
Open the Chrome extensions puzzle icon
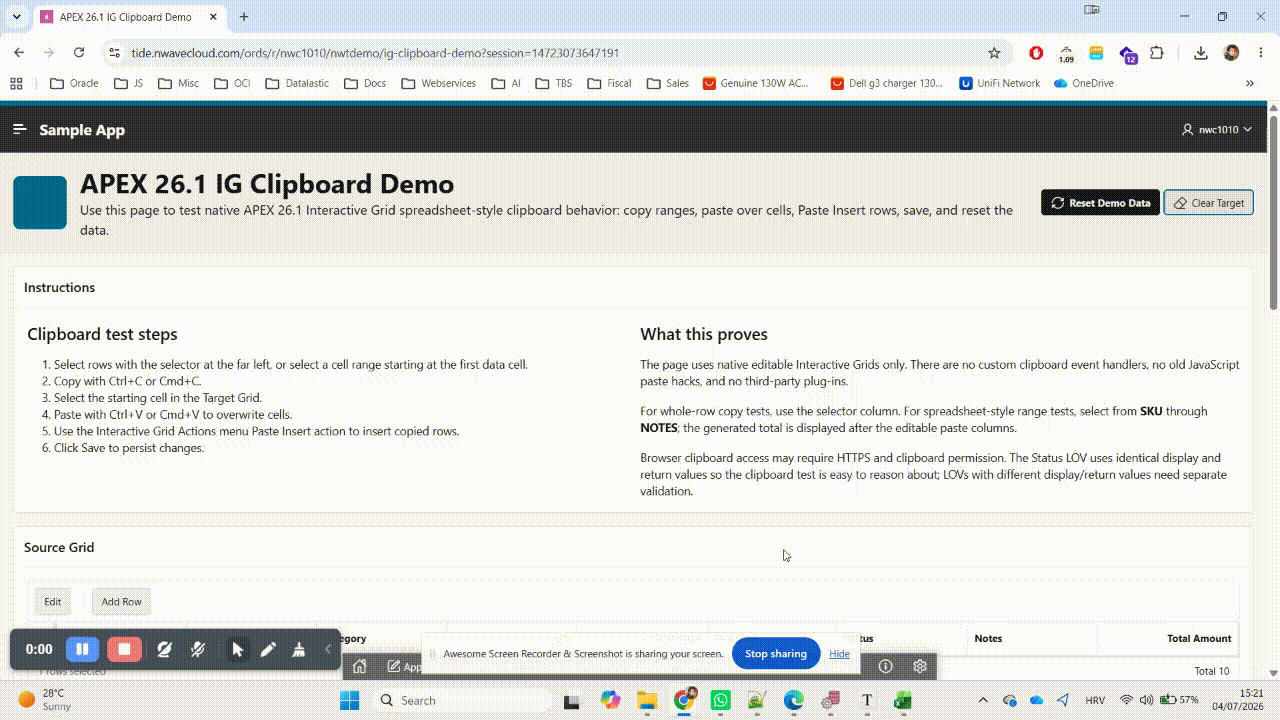coord(1157,53)
